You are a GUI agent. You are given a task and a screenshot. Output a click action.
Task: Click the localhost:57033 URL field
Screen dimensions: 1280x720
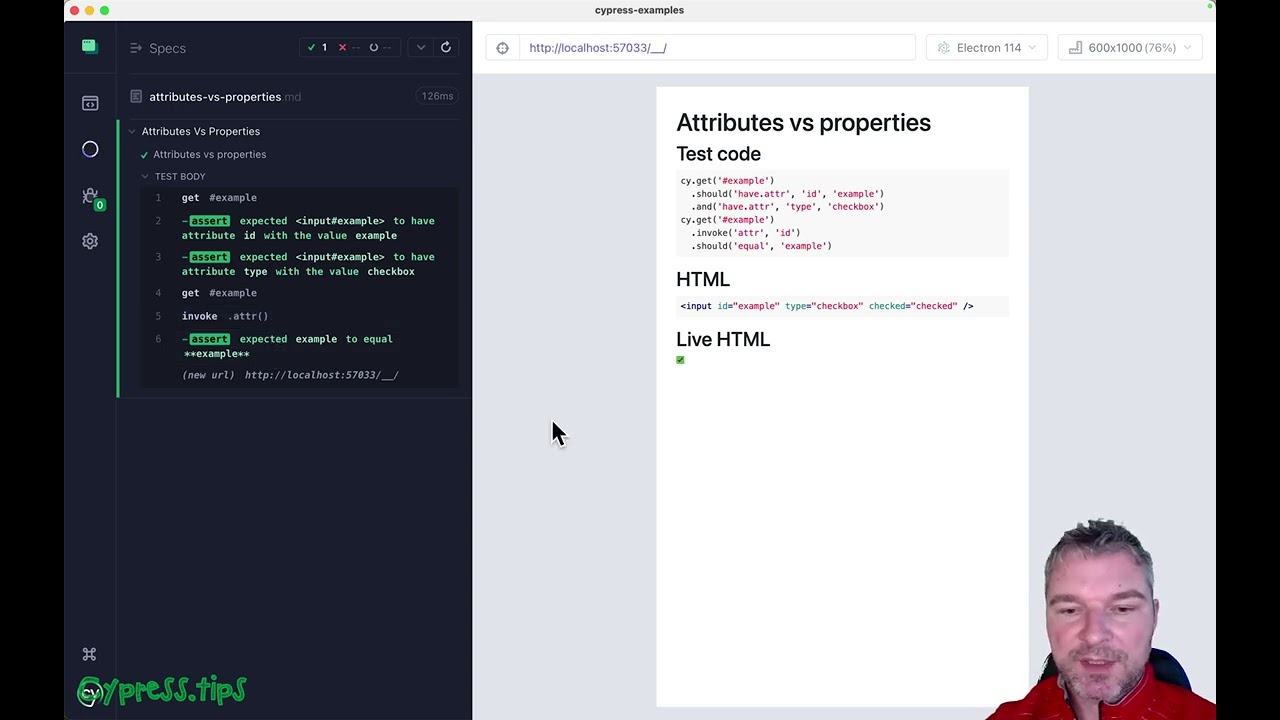[717, 48]
